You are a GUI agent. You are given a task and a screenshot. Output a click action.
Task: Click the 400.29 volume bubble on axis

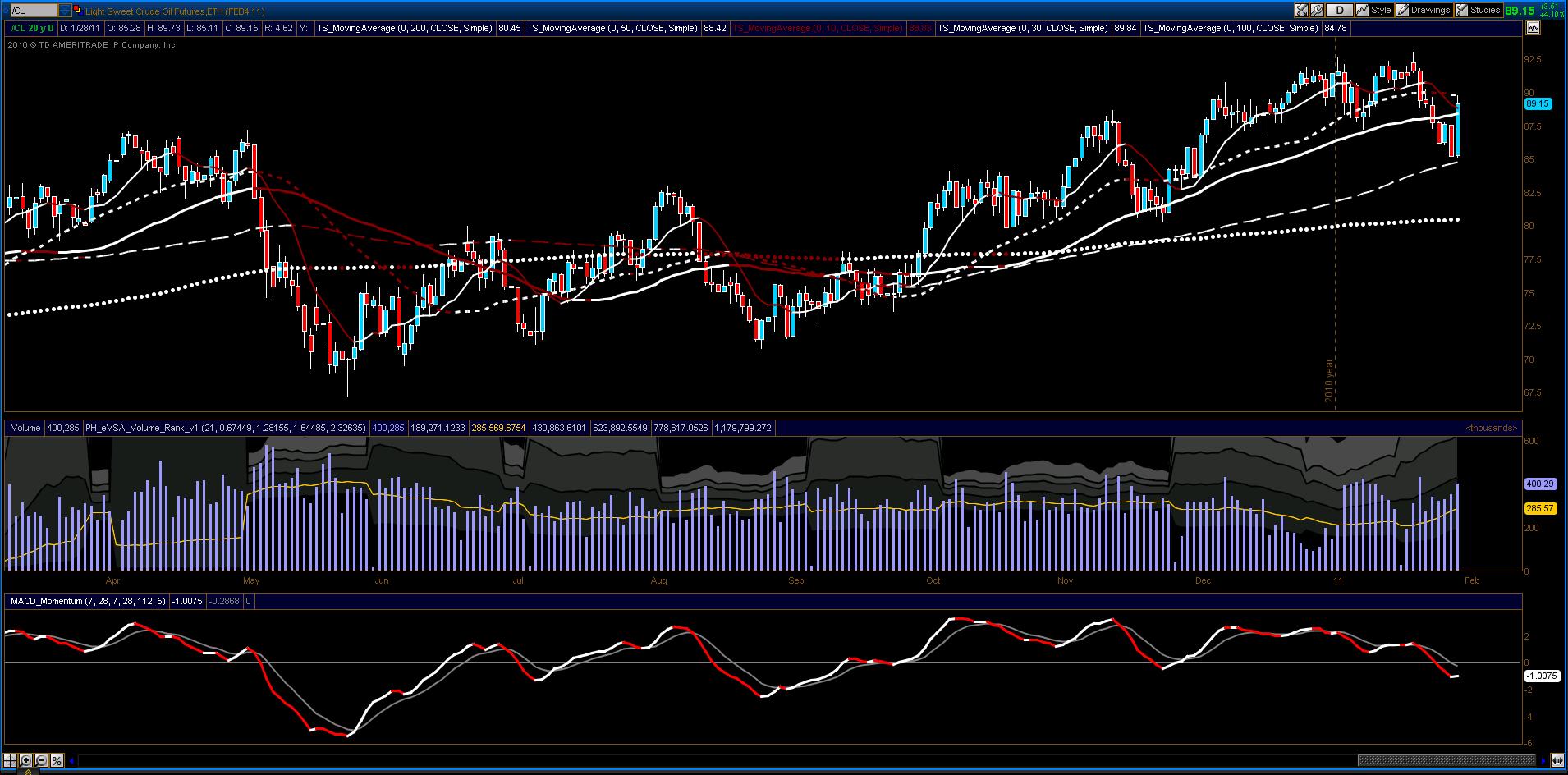[x=1540, y=484]
